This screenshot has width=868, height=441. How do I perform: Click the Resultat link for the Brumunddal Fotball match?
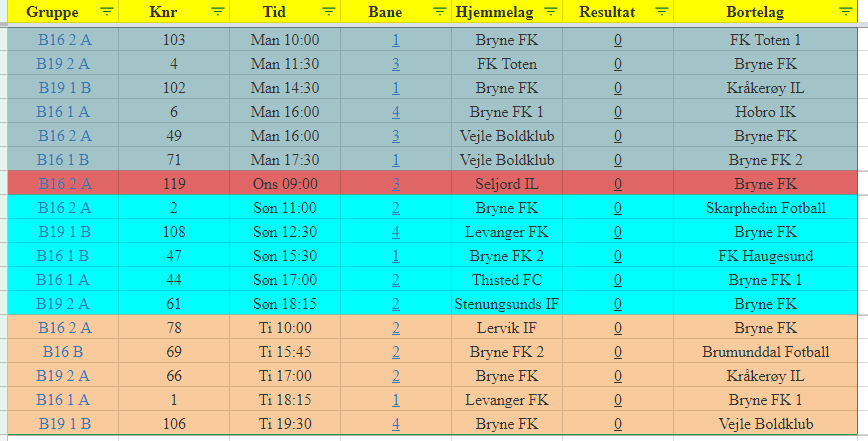[x=618, y=352]
